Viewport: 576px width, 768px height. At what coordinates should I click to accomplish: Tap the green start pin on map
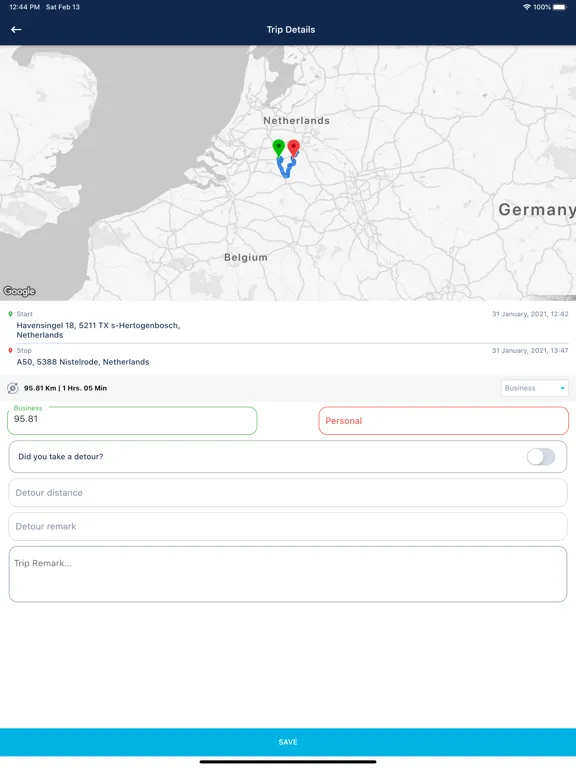click(278, 147)
